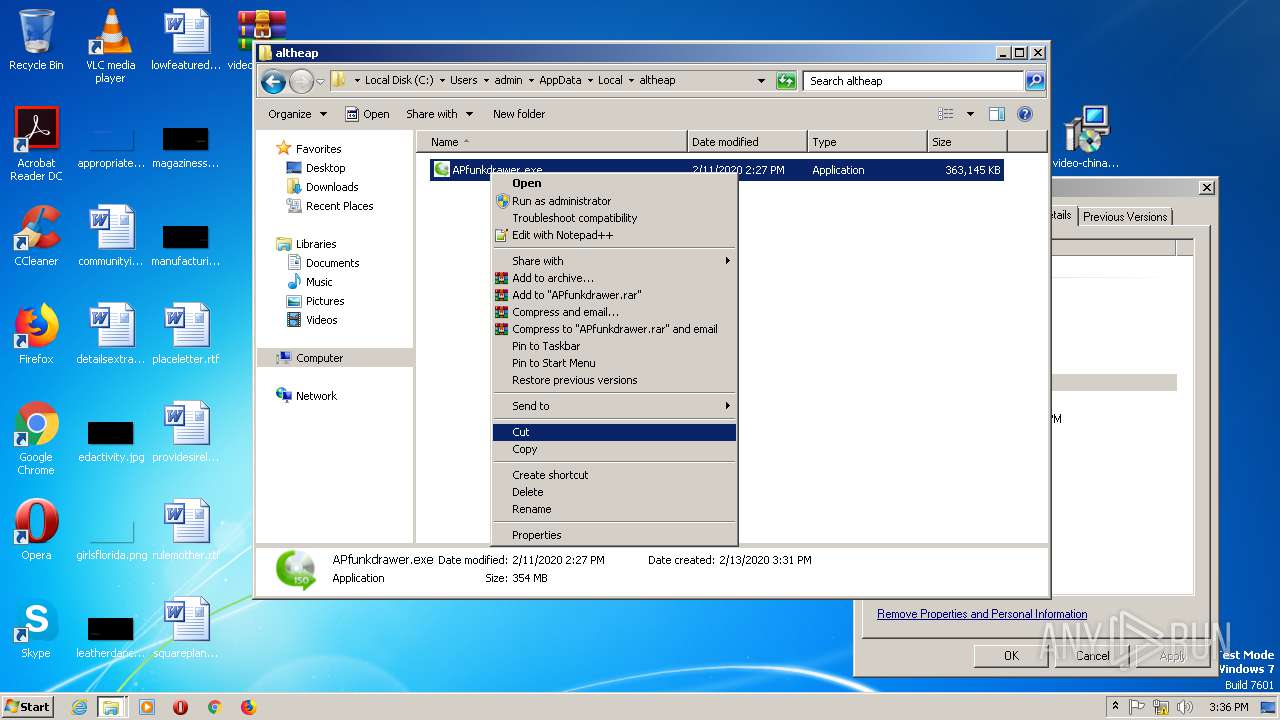Choose Run as administrator
Viewport: 1280px width, 720px height.
614,201
